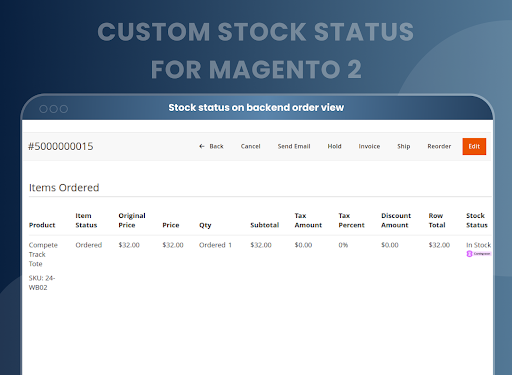Screen dimensions: 512x375
Task: Click the Ordered 1 quantity cell
Action: [x=215, y=245]
